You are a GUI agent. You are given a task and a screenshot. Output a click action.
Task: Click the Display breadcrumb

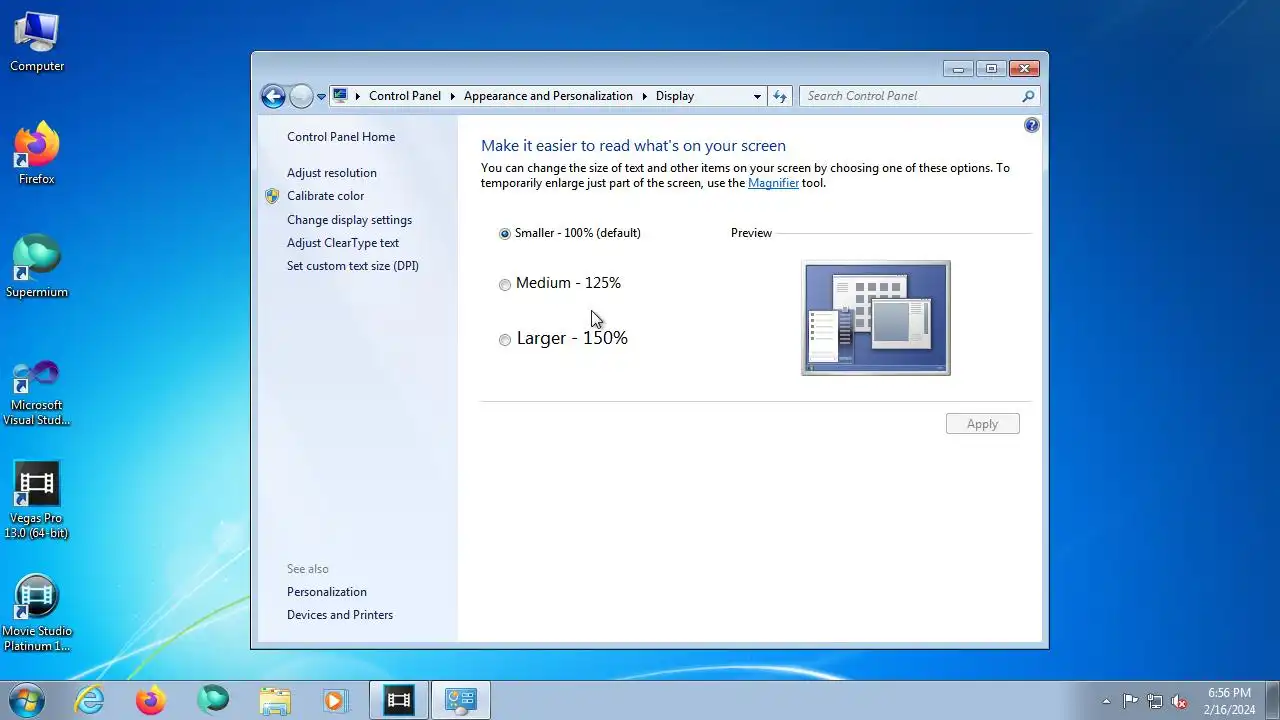675,96
